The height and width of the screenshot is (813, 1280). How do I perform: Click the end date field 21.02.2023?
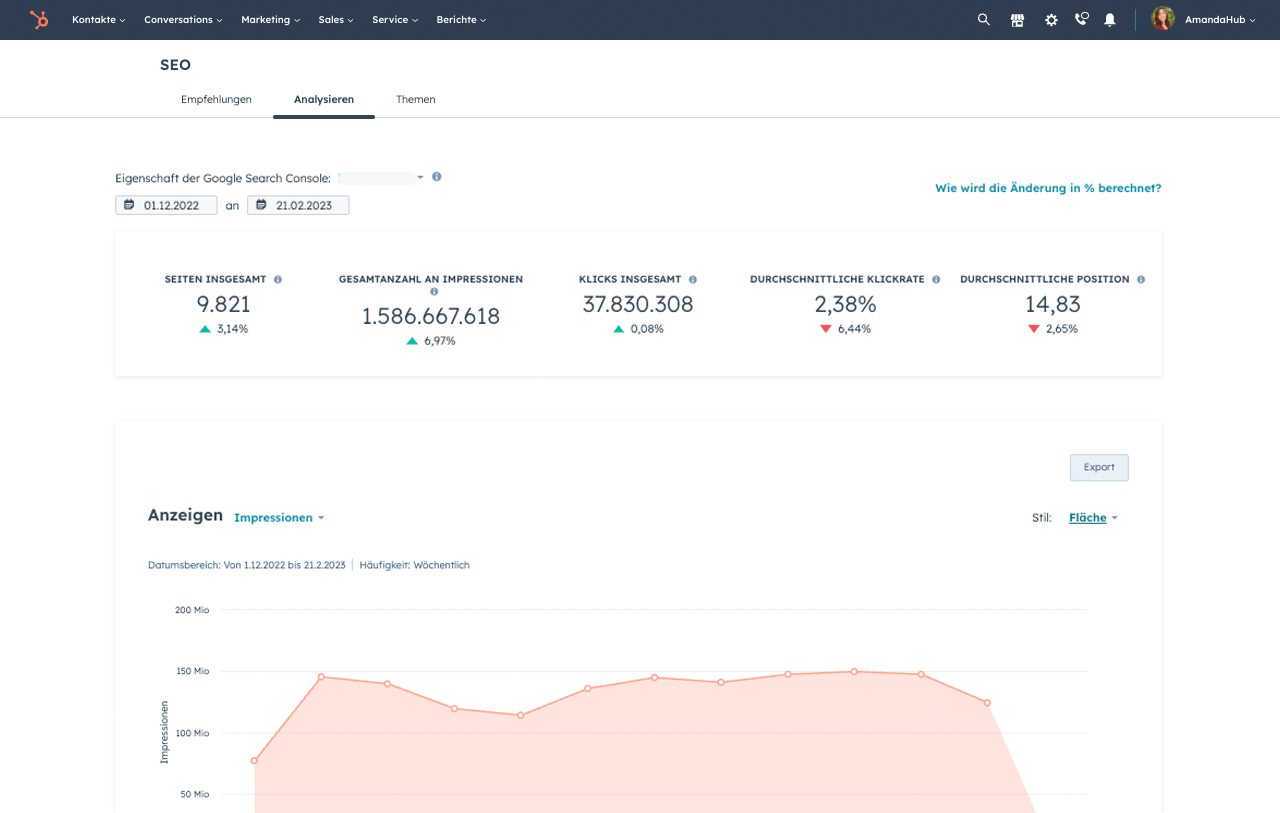[298, 204]
